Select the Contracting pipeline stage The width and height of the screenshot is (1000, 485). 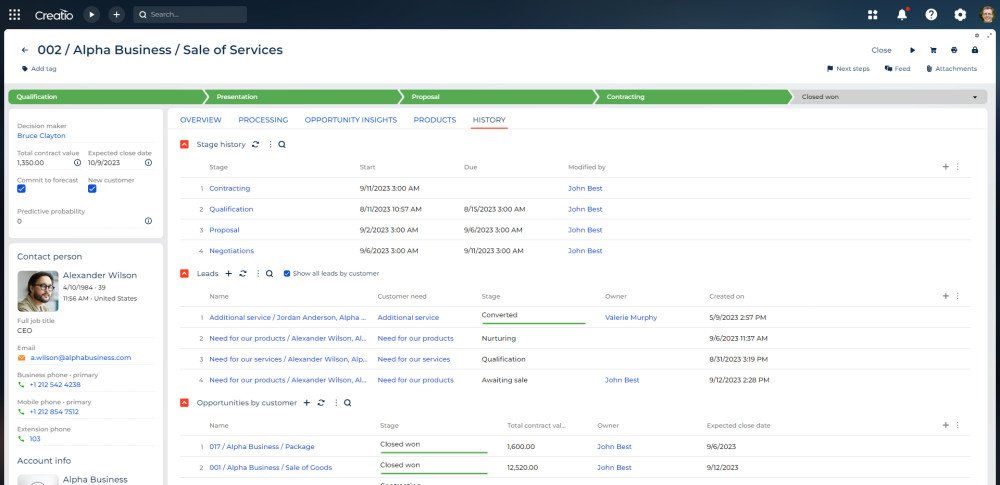[693, 97]
